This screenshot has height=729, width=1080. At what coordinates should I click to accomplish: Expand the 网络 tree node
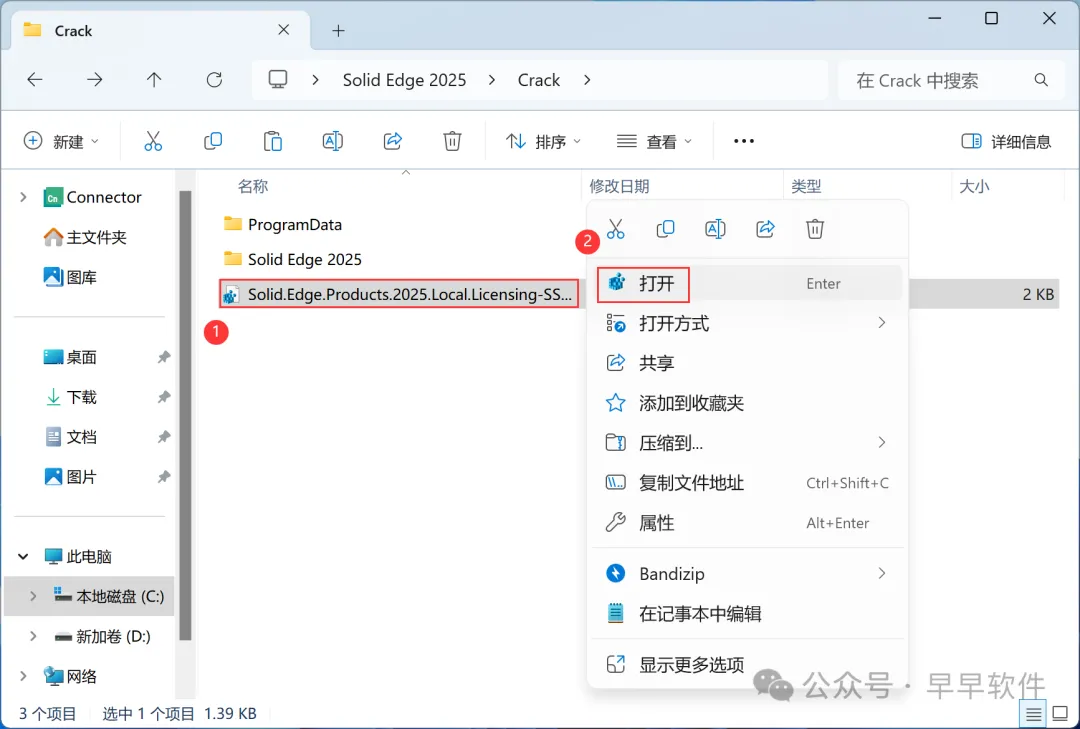(x=23, y=676)
